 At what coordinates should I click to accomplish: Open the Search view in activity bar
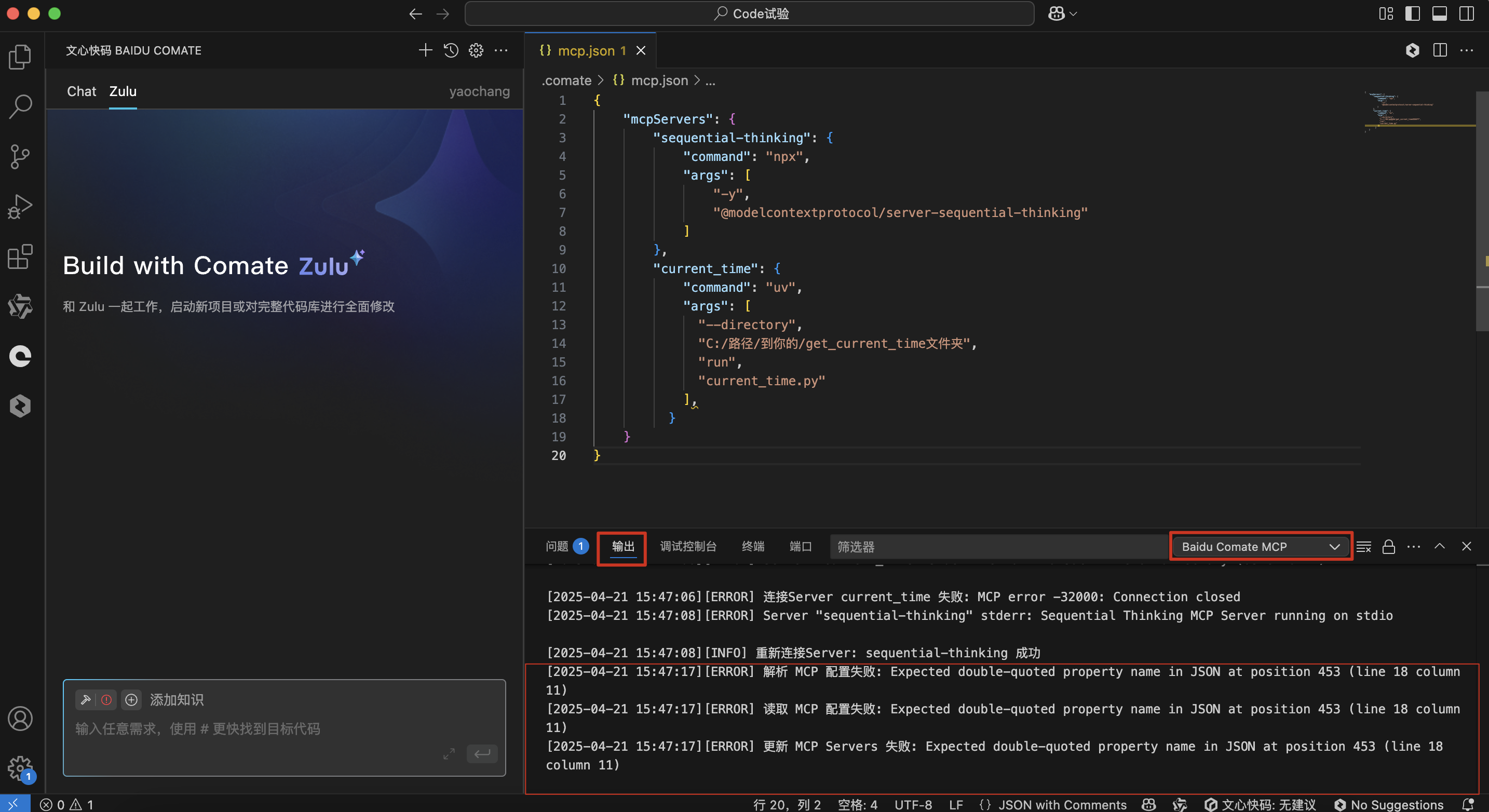point(21,106)
